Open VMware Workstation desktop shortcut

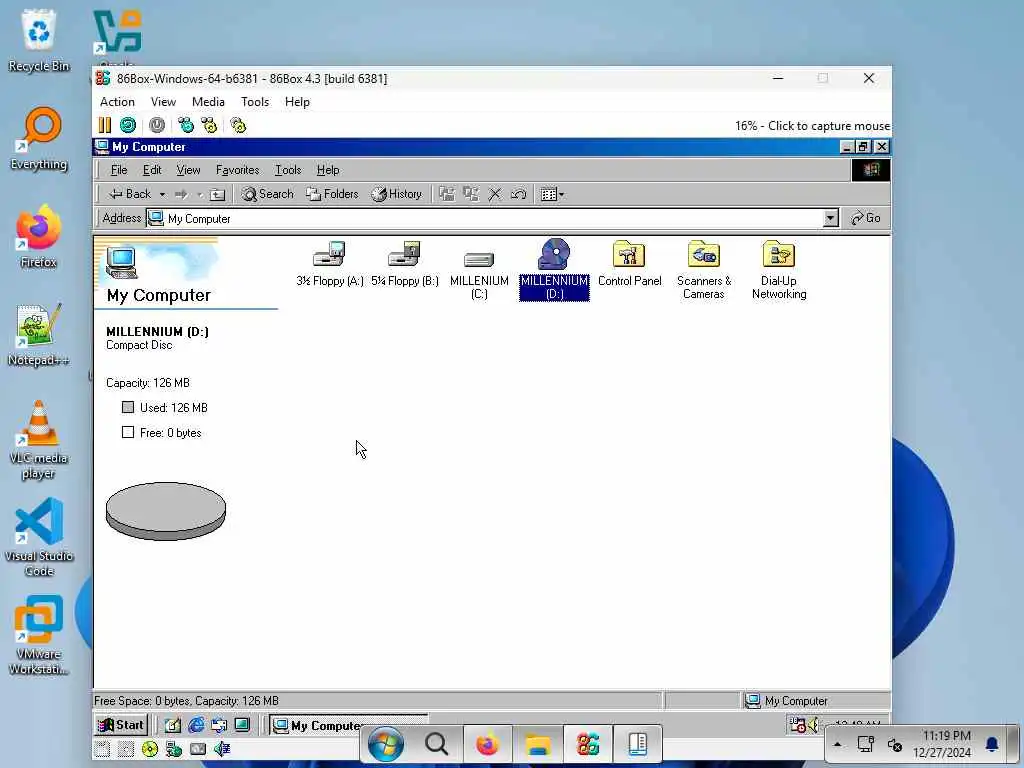pyautogui.click(x=39, y=636)
